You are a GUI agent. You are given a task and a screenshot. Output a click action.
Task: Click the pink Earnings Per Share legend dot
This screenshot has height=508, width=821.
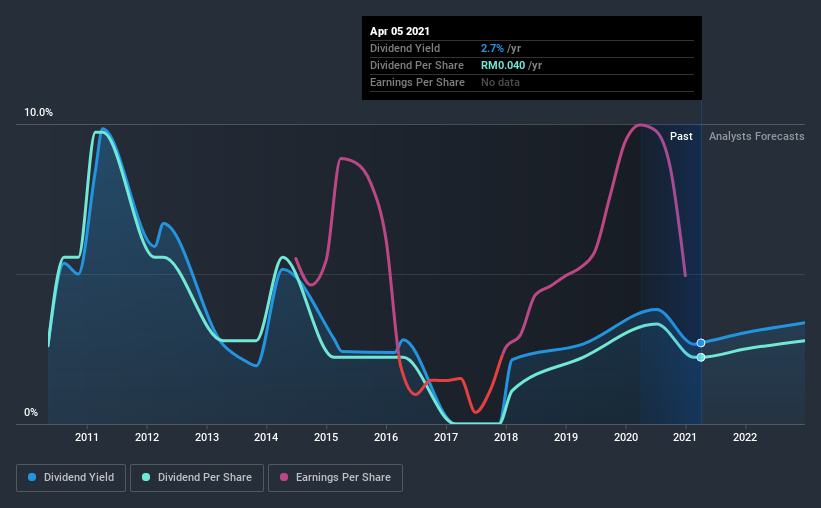tap(284, 477)
